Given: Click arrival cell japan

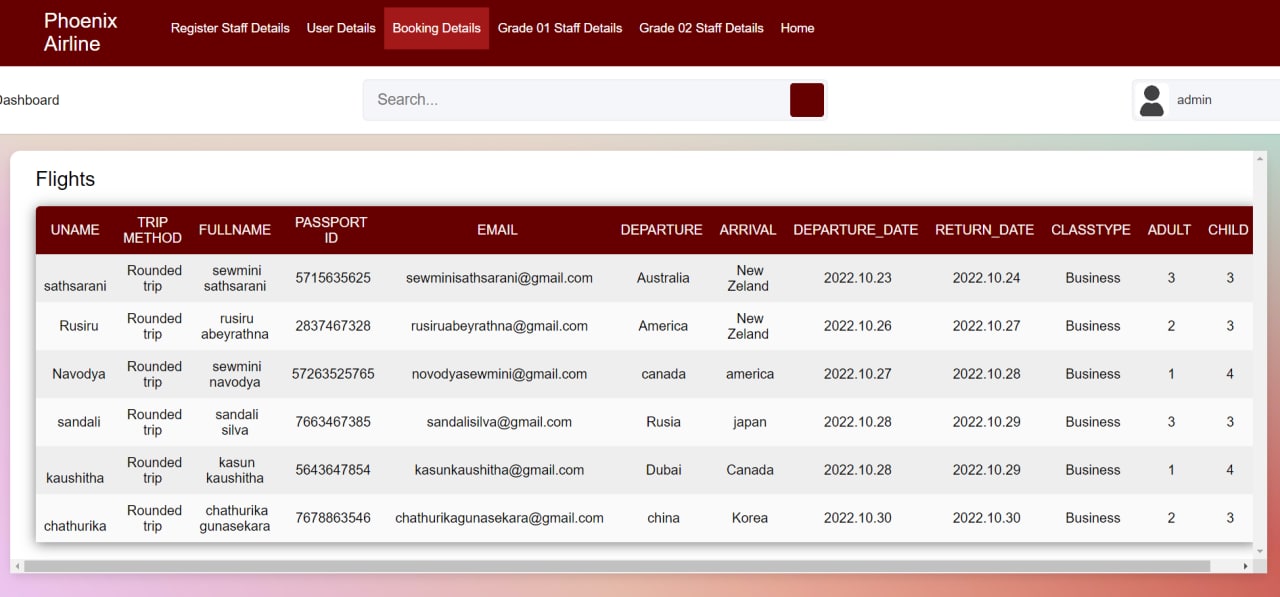Looking at the screenshot, I should point(749,422).
